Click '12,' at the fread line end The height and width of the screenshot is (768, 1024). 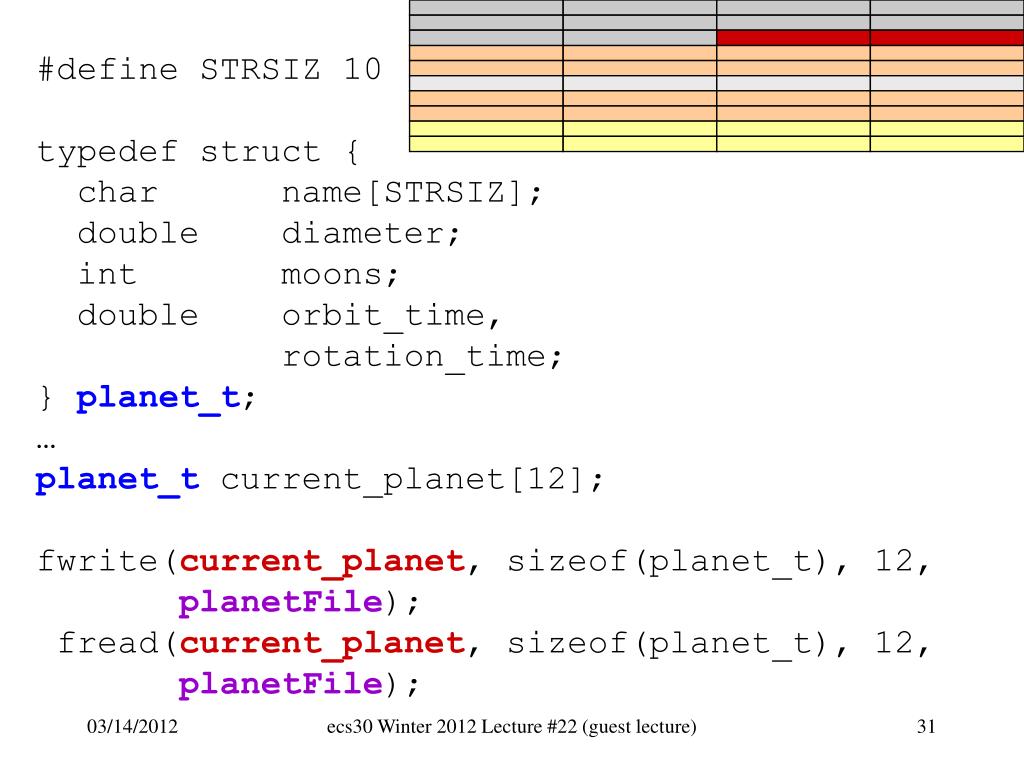click(901, 643)
